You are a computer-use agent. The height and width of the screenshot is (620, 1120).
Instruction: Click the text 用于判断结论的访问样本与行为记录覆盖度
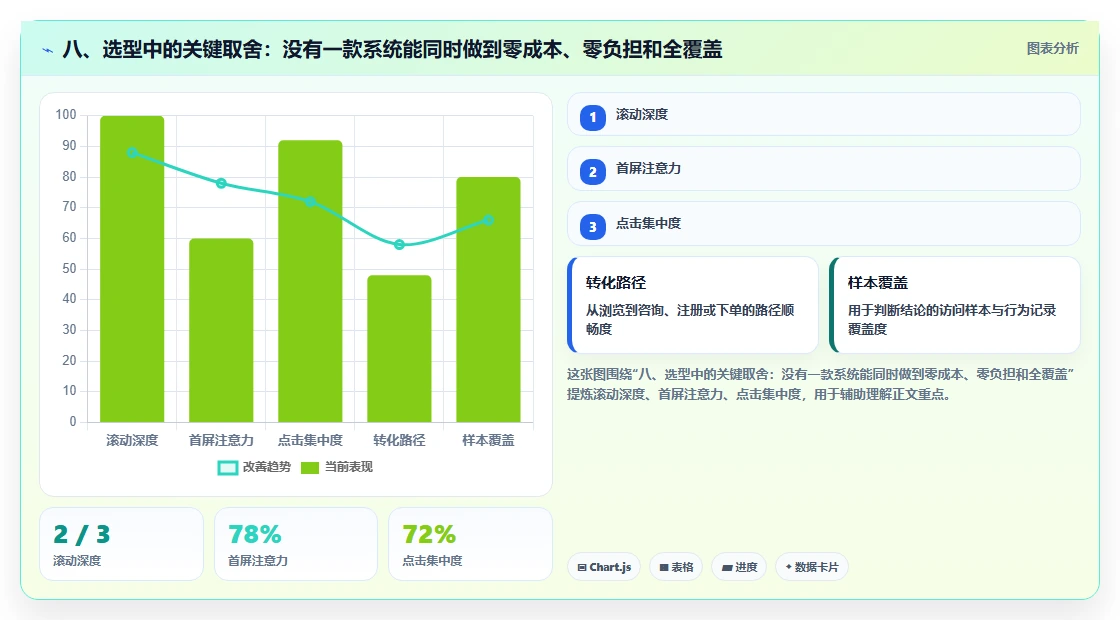tap(952, 319)
